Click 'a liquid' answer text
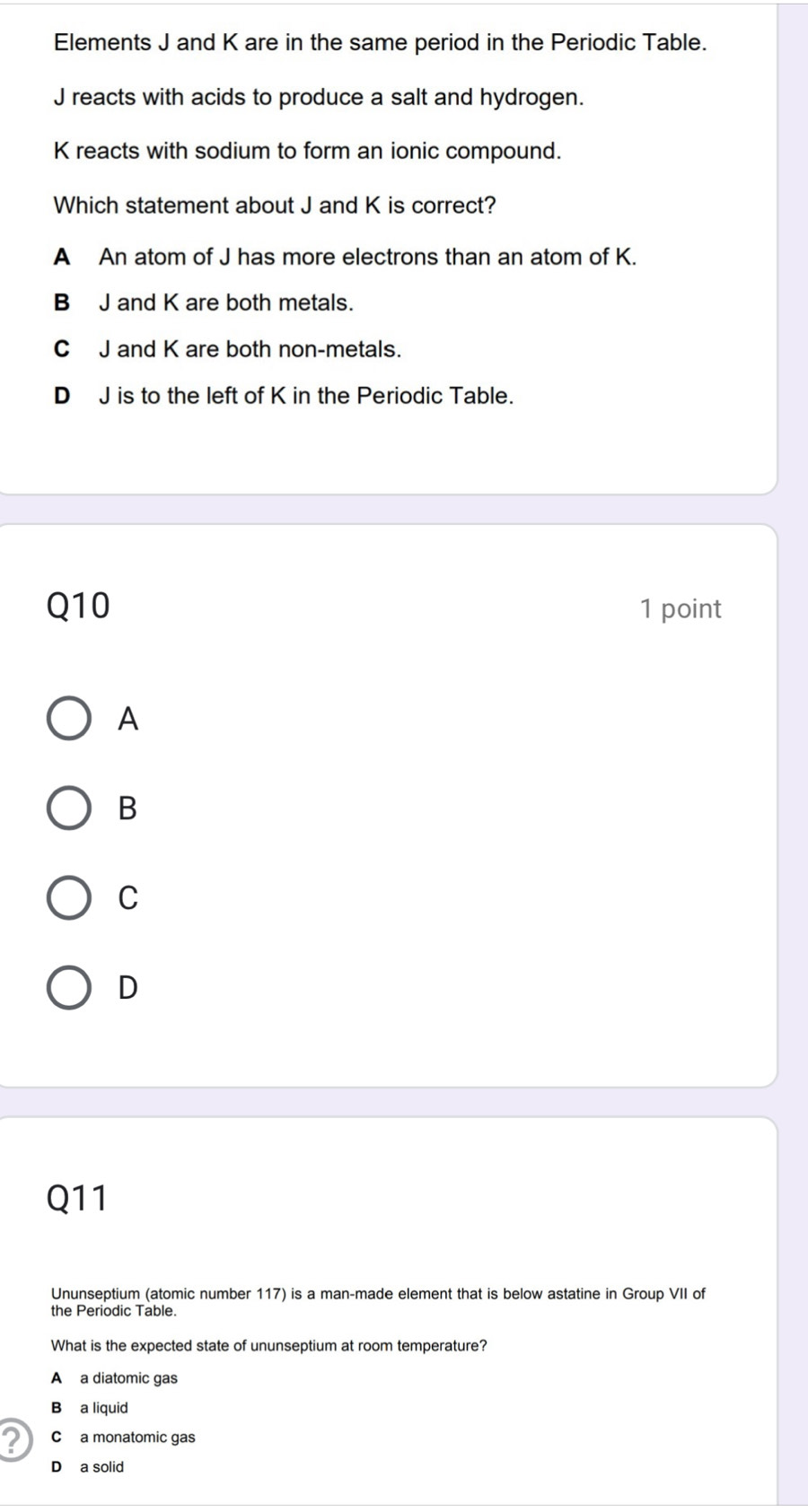Viewport: 808px width, 1512px height. click(x=103, y=1408)
